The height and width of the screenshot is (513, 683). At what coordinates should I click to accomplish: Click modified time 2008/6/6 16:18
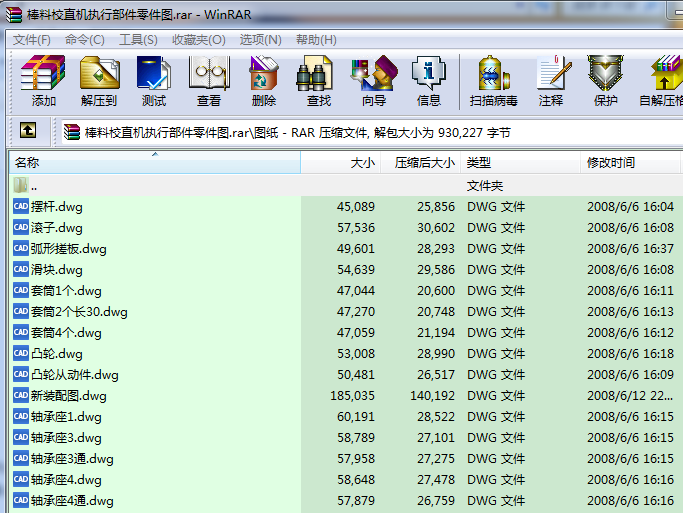point(630,353)
